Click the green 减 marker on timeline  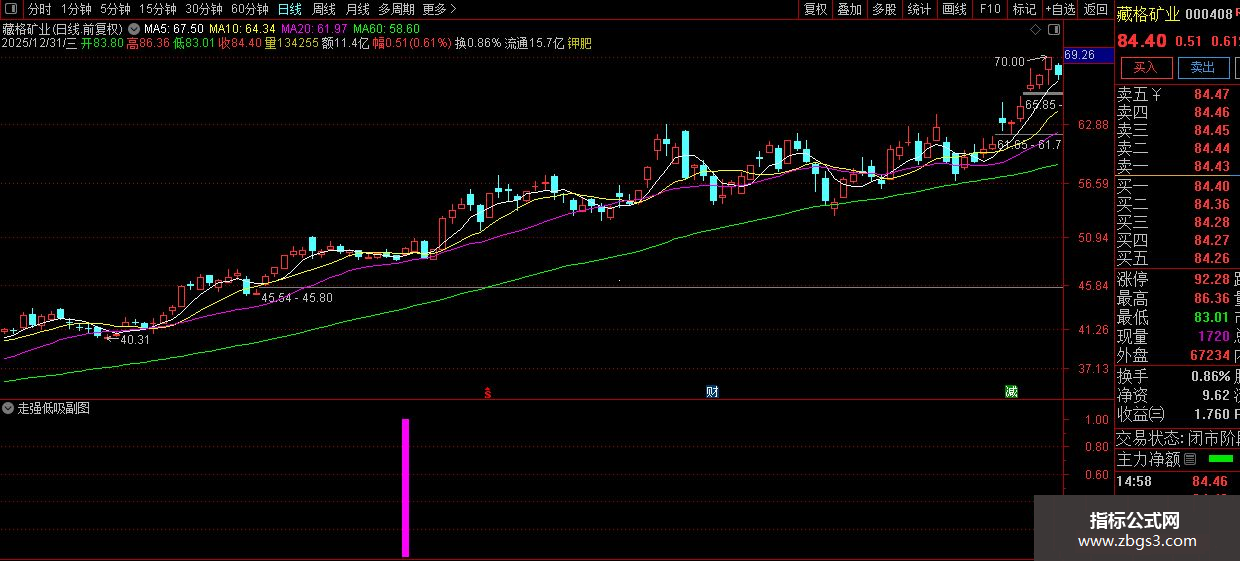tap(1011, 392)
